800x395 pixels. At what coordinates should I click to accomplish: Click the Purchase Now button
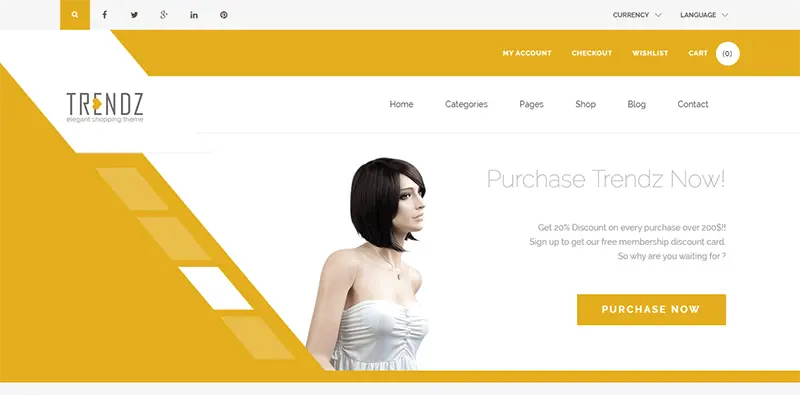tap(652, 309)
